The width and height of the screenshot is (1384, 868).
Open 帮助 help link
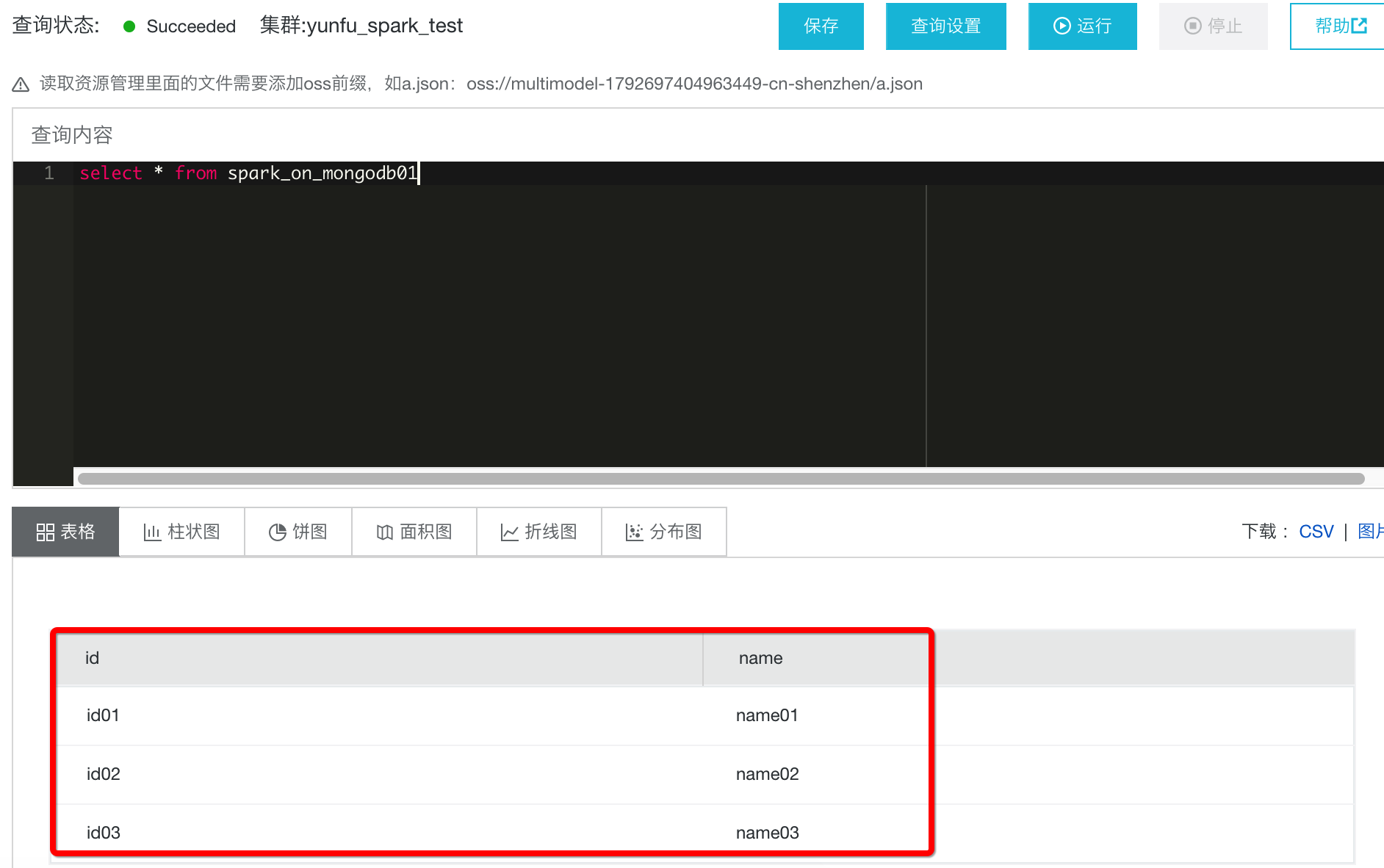1337,26
